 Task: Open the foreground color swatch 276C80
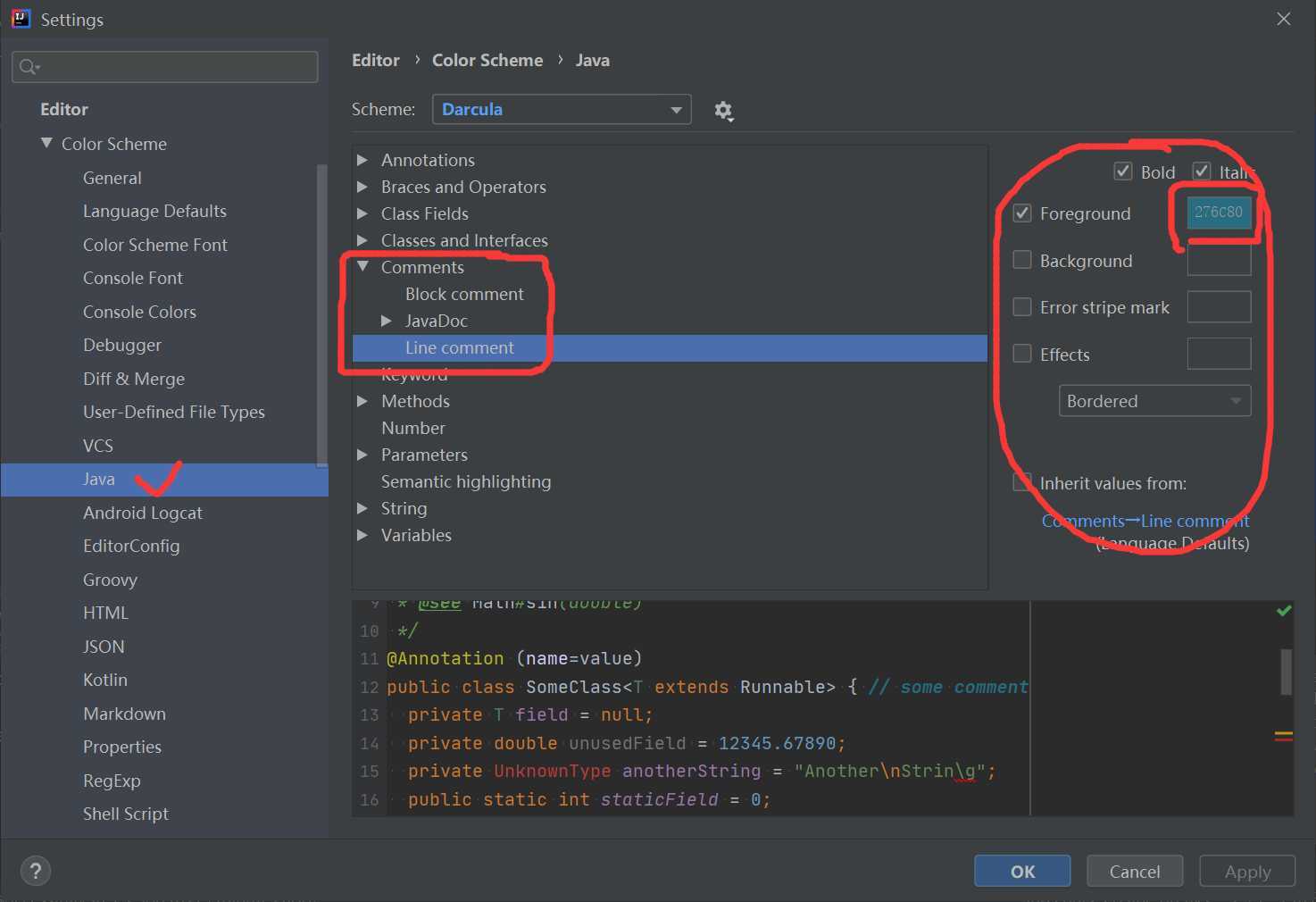pos(1219,213)
